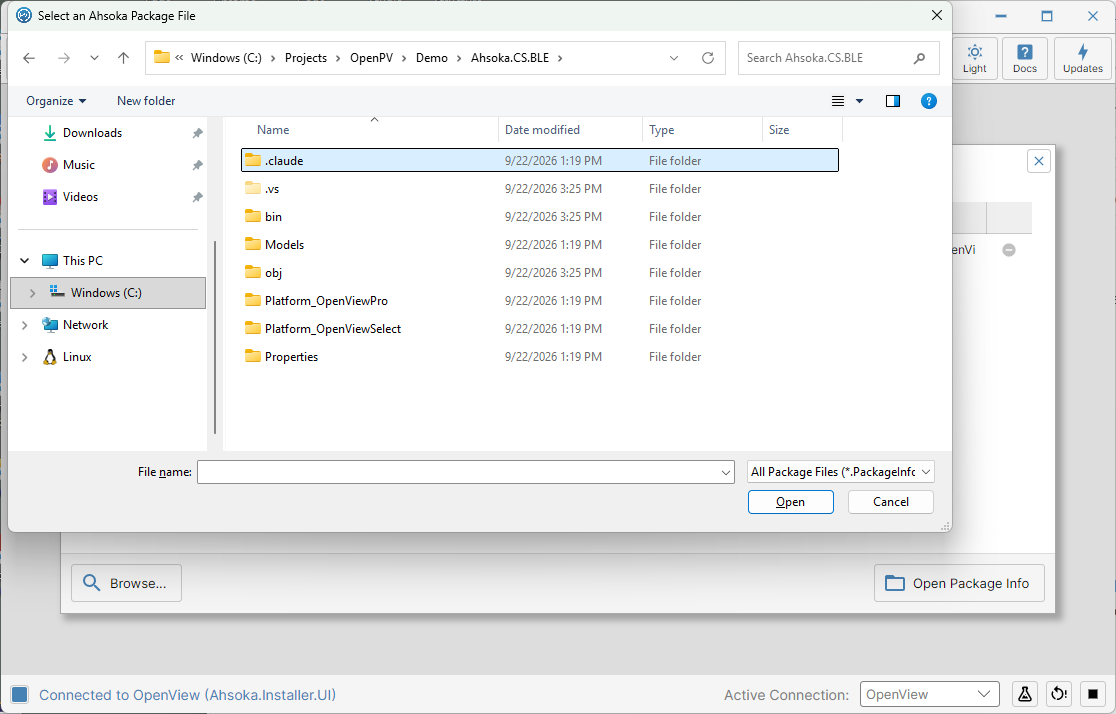The image size is (1116, 714).
Task: Click Browse button in background window
Action: coord(126,583)
